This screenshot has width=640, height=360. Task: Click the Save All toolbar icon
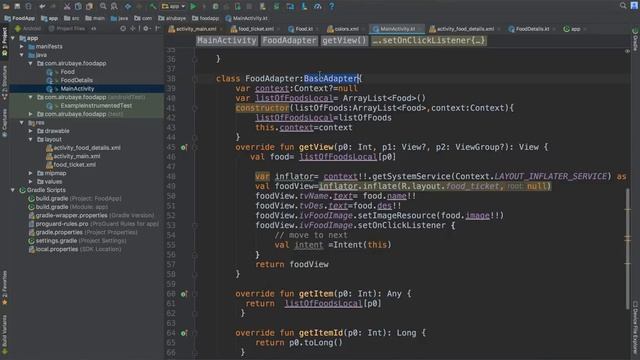coord(17,6)
